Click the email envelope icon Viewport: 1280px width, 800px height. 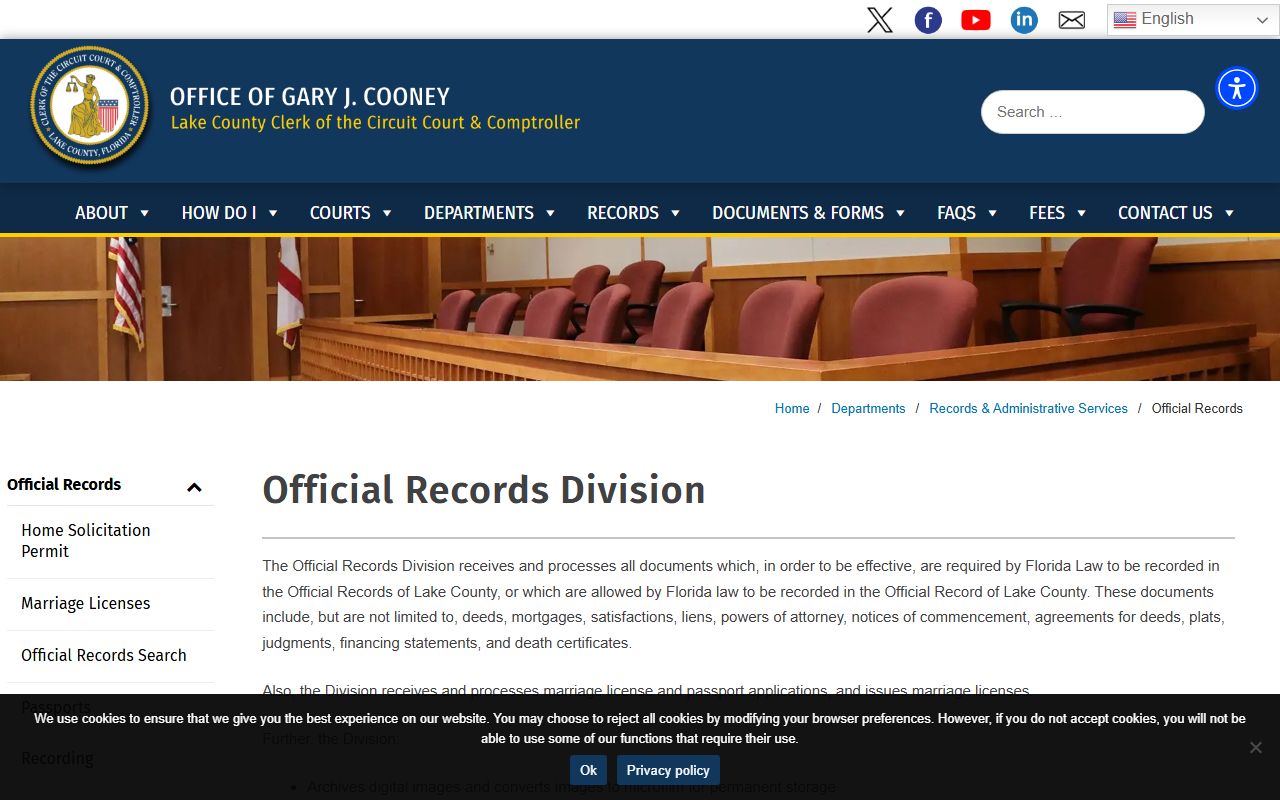[1072, 20]
